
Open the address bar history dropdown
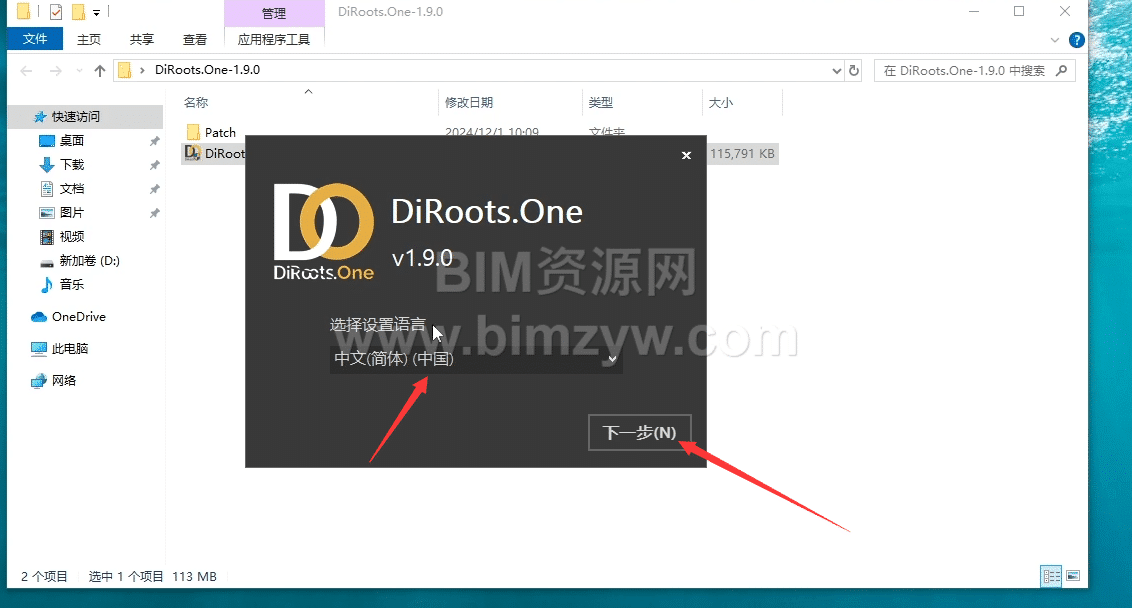[837, 71]
